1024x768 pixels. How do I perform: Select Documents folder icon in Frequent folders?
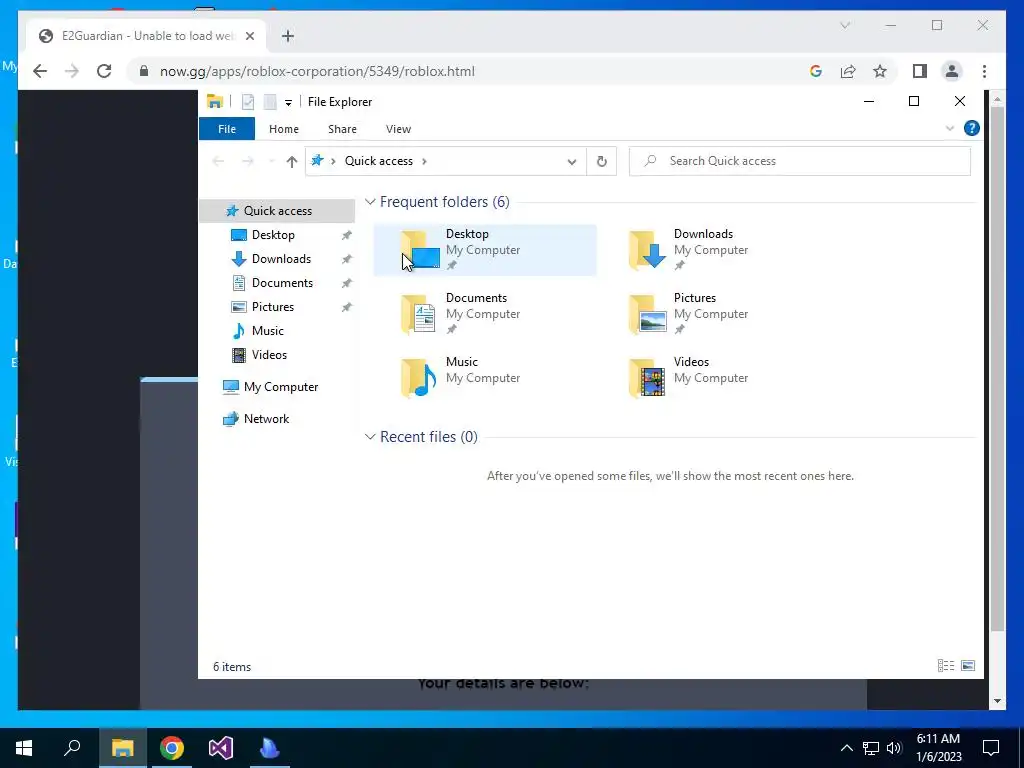[x=419, y=313]
